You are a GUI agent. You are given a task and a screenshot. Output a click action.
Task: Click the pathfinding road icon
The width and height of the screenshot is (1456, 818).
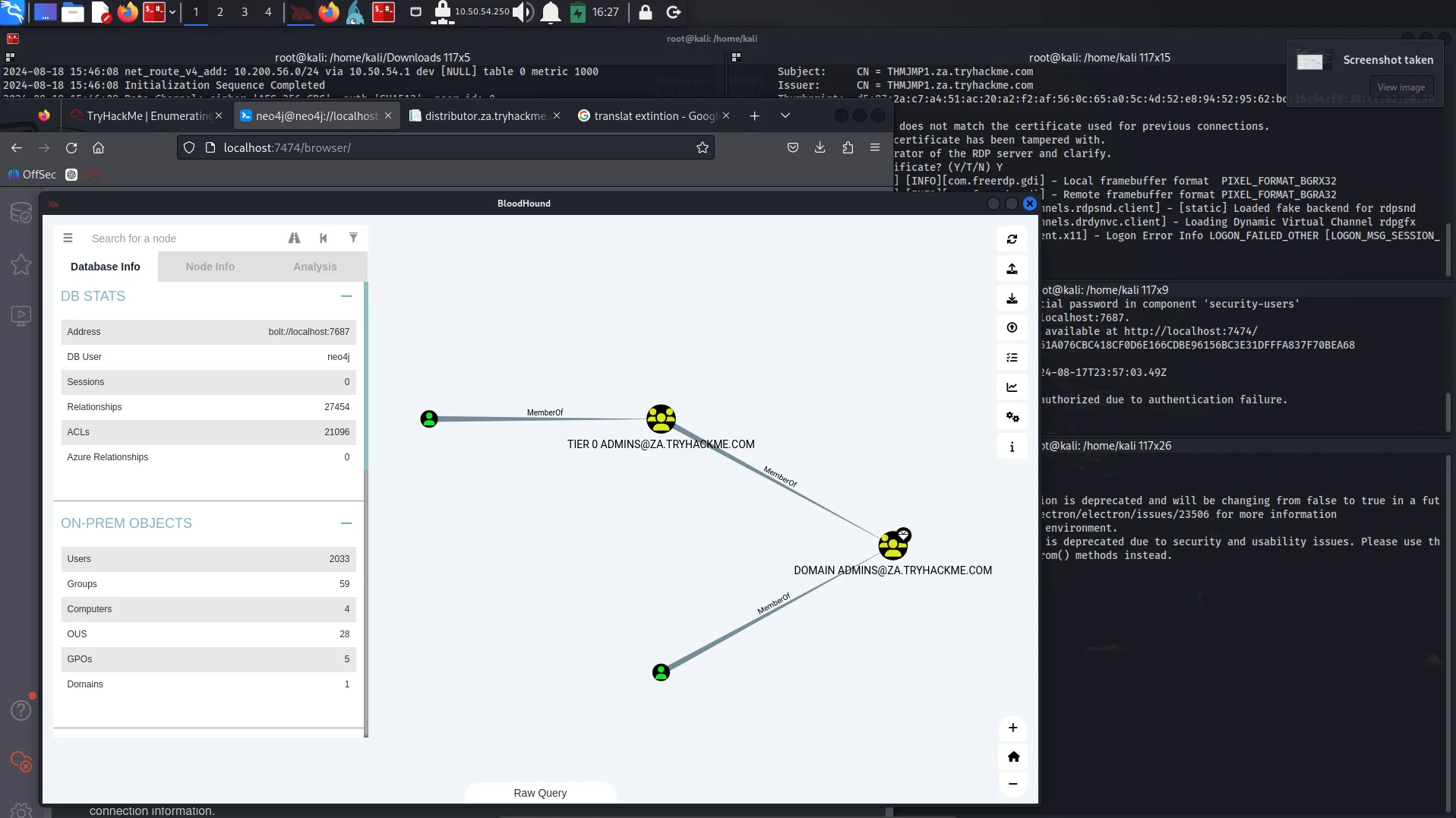[294, 238]
